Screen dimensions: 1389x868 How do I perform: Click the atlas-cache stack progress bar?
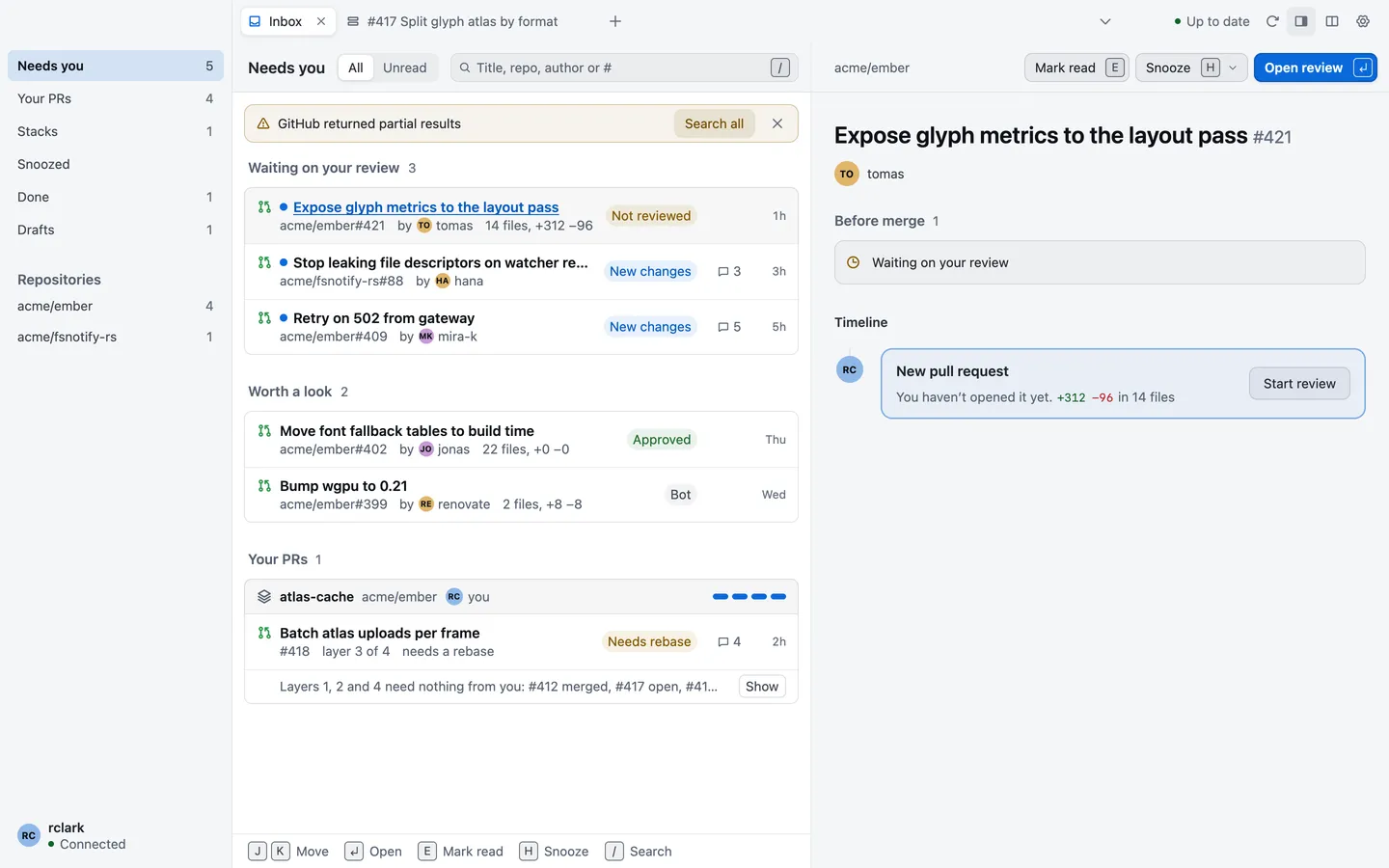click(749, 597)
